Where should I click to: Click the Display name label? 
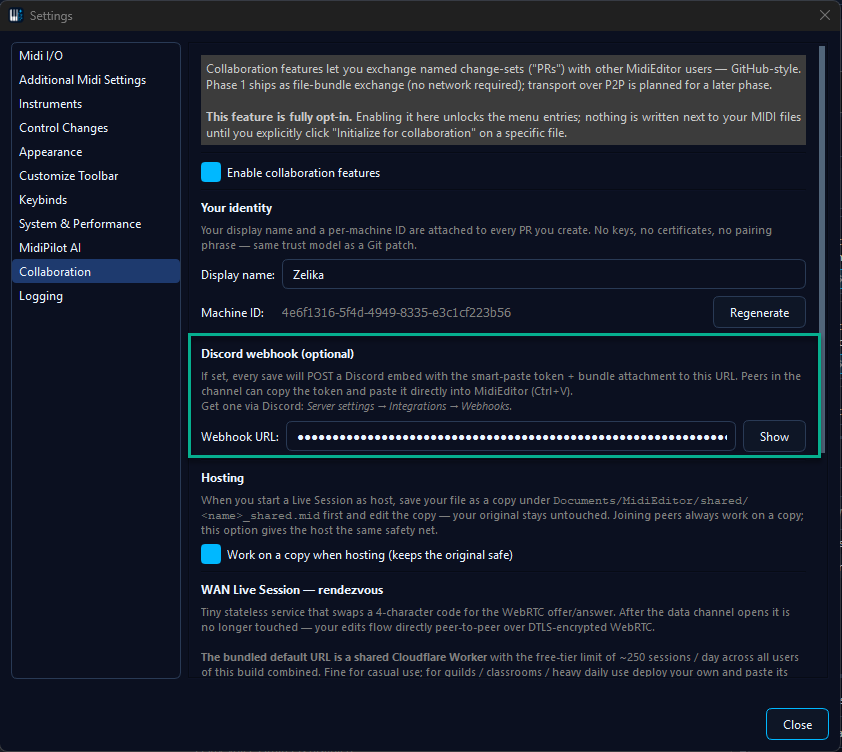pos(238,274)
